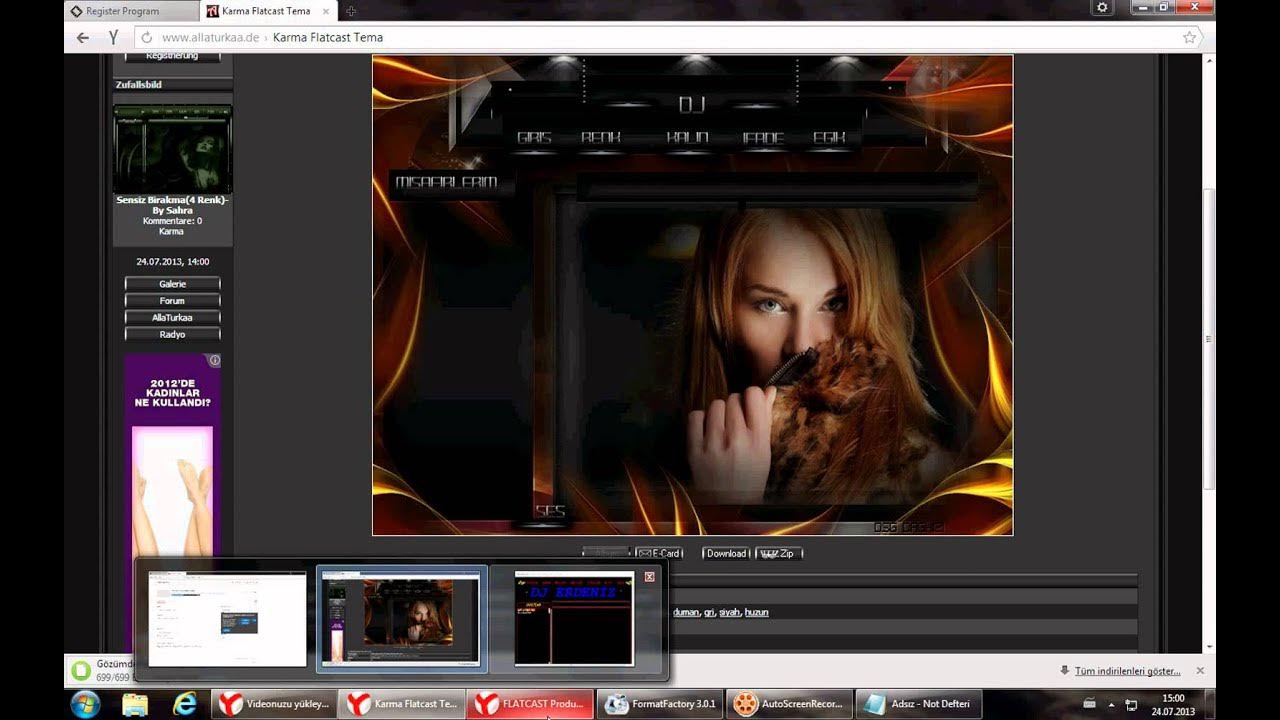Open the Windows Start menu
The width and height of the screenshot is (1280, 720).
coord(85,704)
